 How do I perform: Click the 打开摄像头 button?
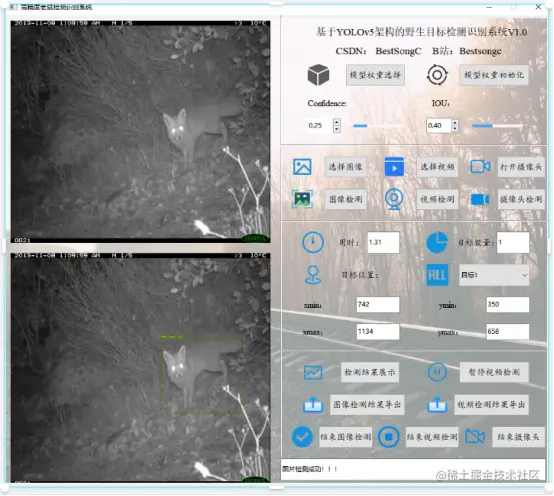pos(521,167)
